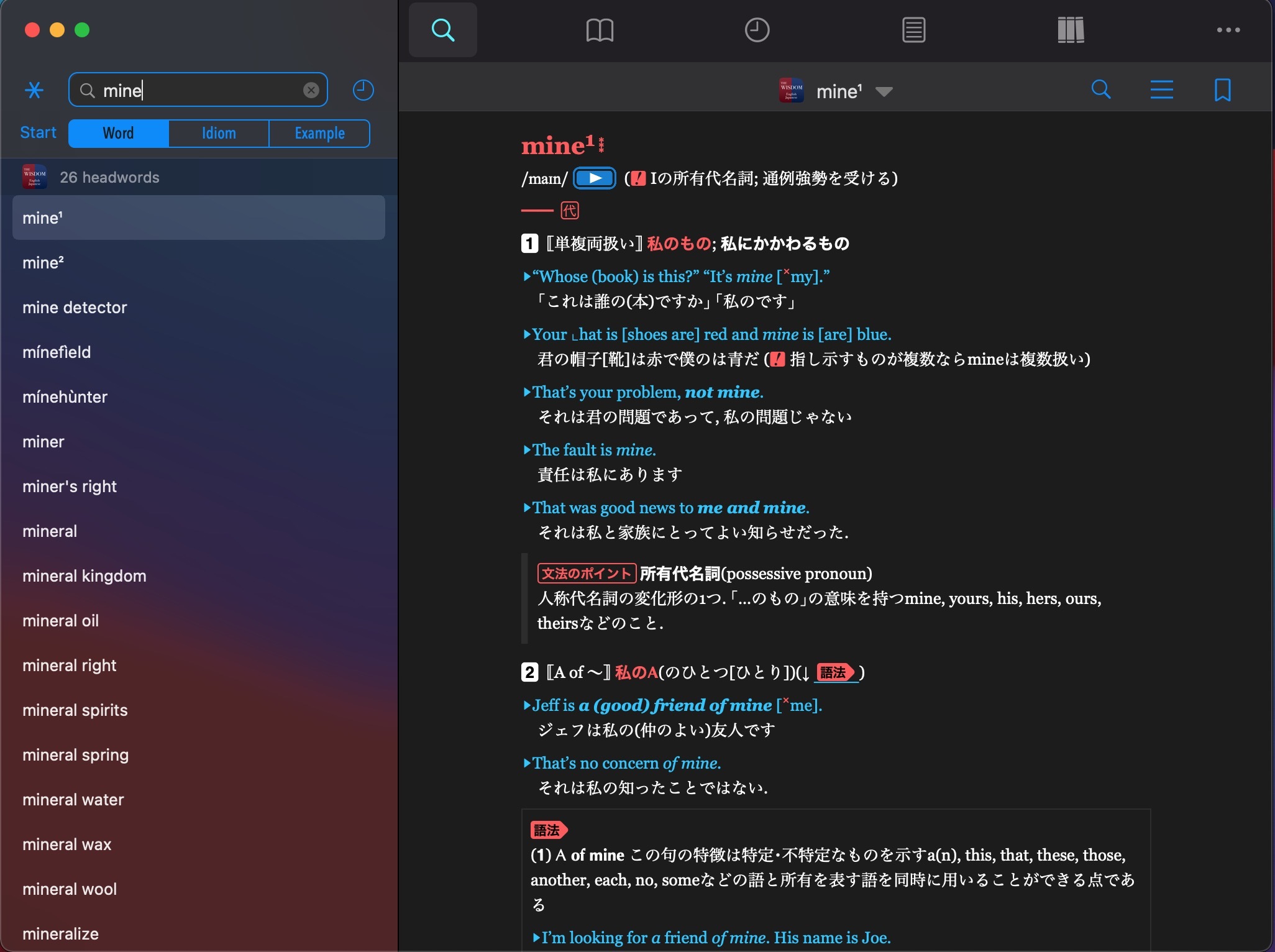
Task: Open the Start match-type selector
Action: pos(38,133)
